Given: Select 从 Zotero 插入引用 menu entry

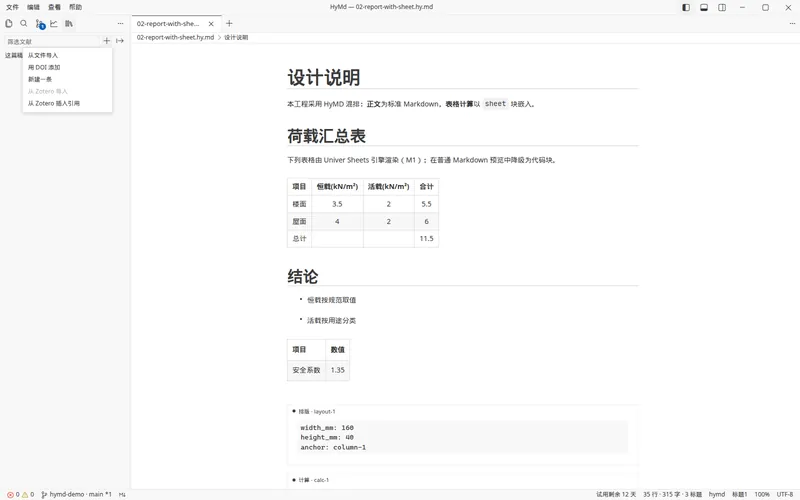Looking at the screenshot, I should [x=67, y=103].
